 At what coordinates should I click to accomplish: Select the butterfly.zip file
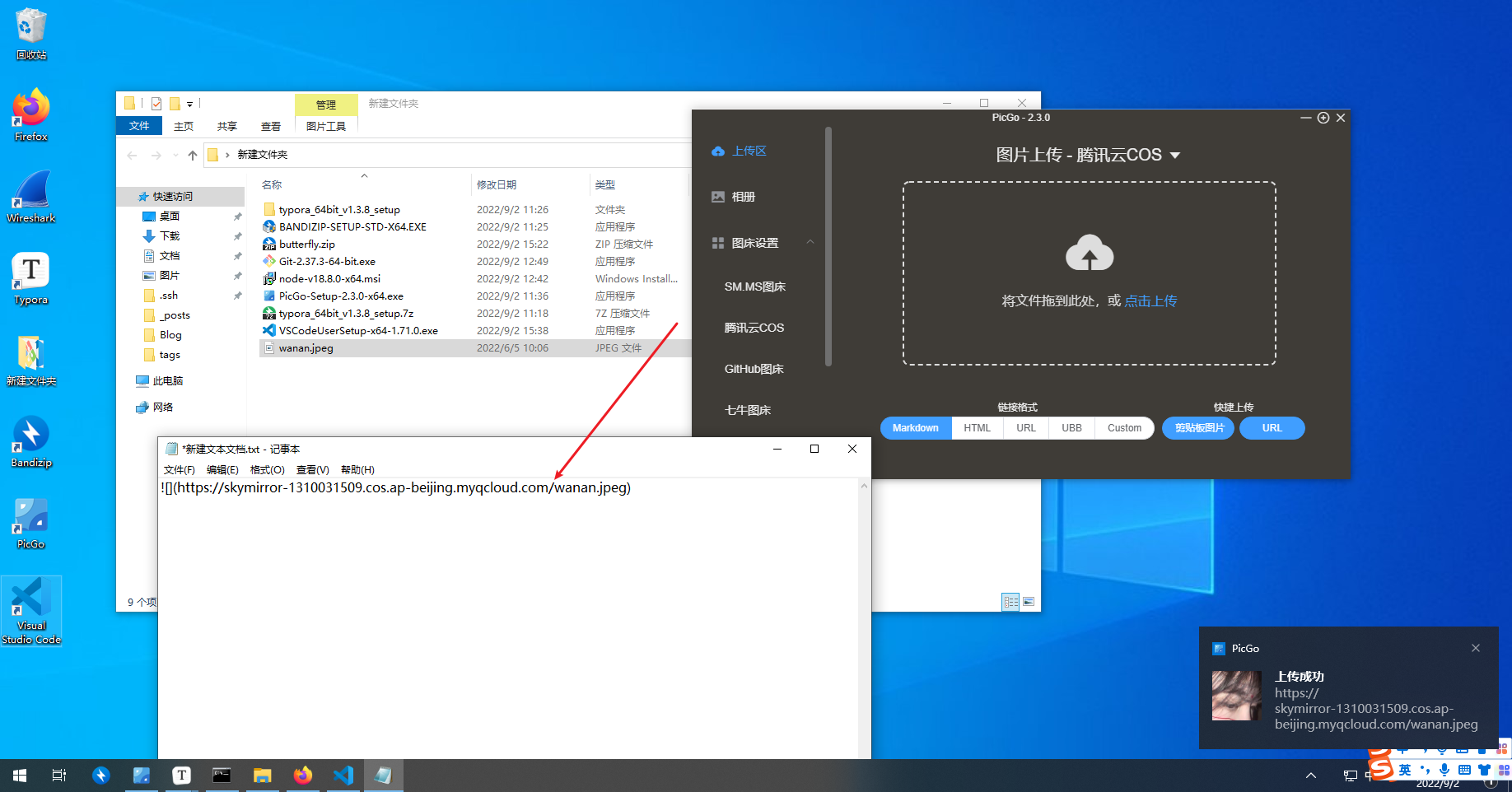pos(307,244)
